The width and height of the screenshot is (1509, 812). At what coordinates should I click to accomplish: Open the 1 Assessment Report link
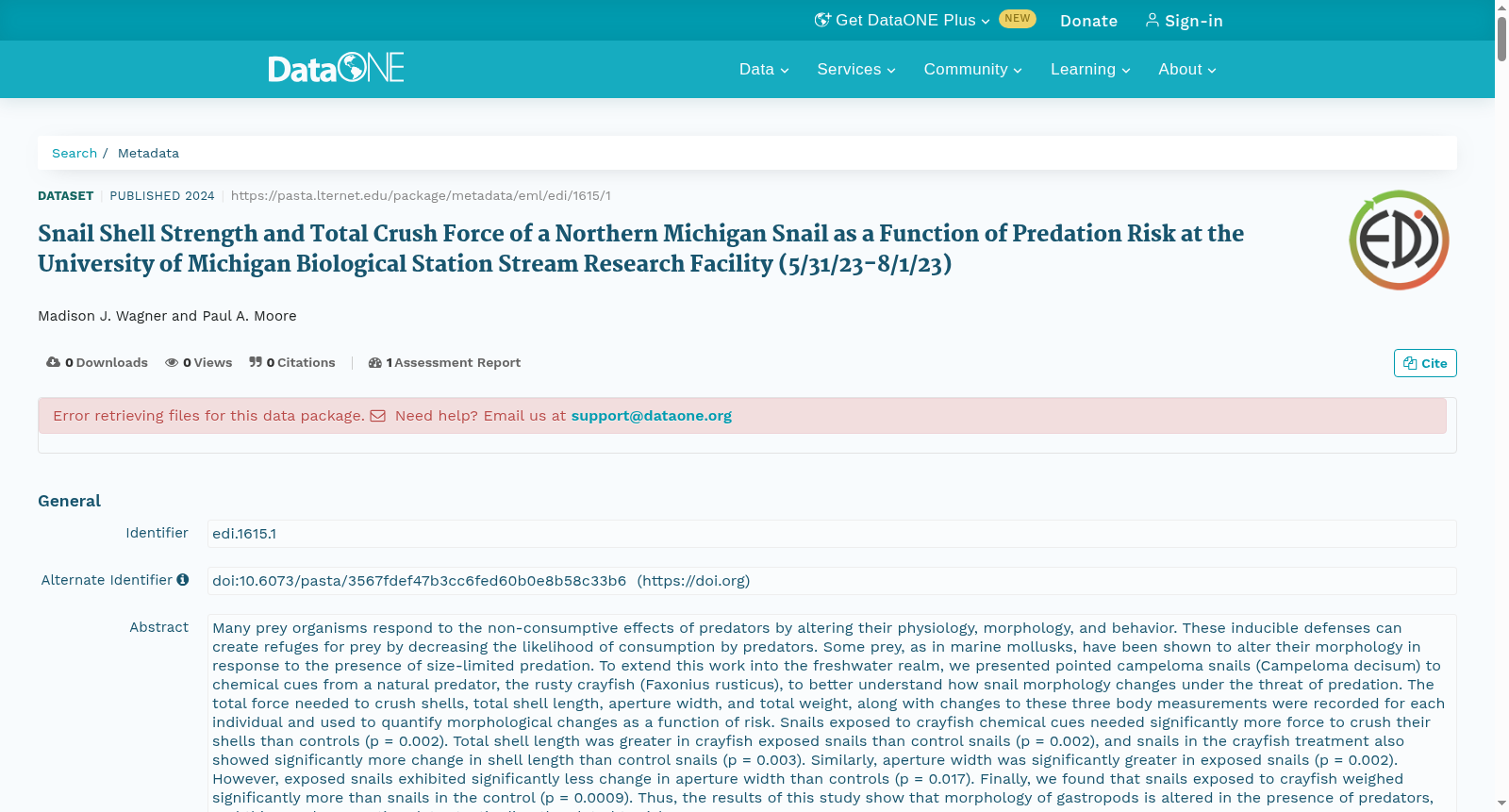[444, 362]
